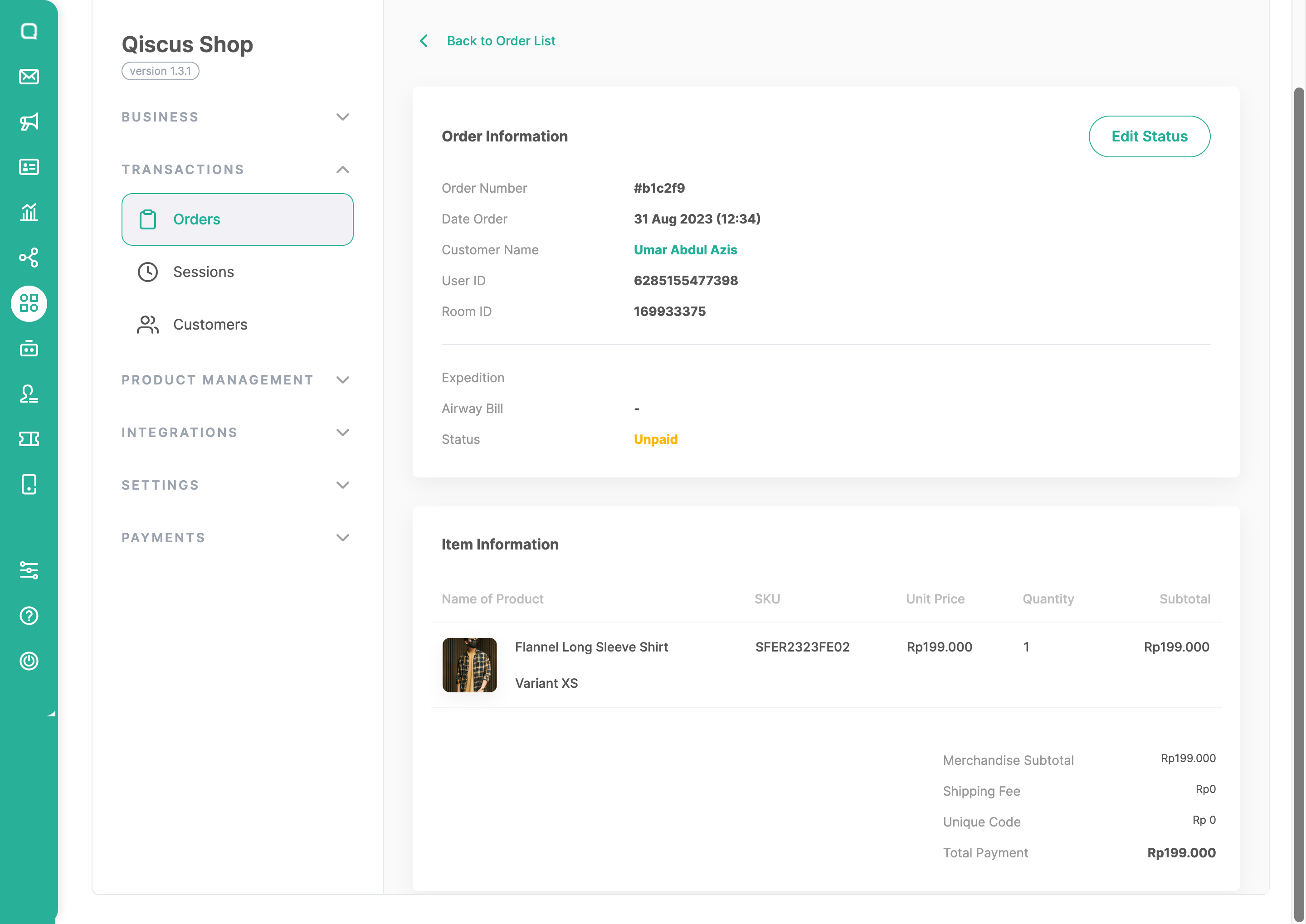The width and height of the screenshot is (1306, 924).
Task: Open the Sessions menu item
Action: (203, 272)
